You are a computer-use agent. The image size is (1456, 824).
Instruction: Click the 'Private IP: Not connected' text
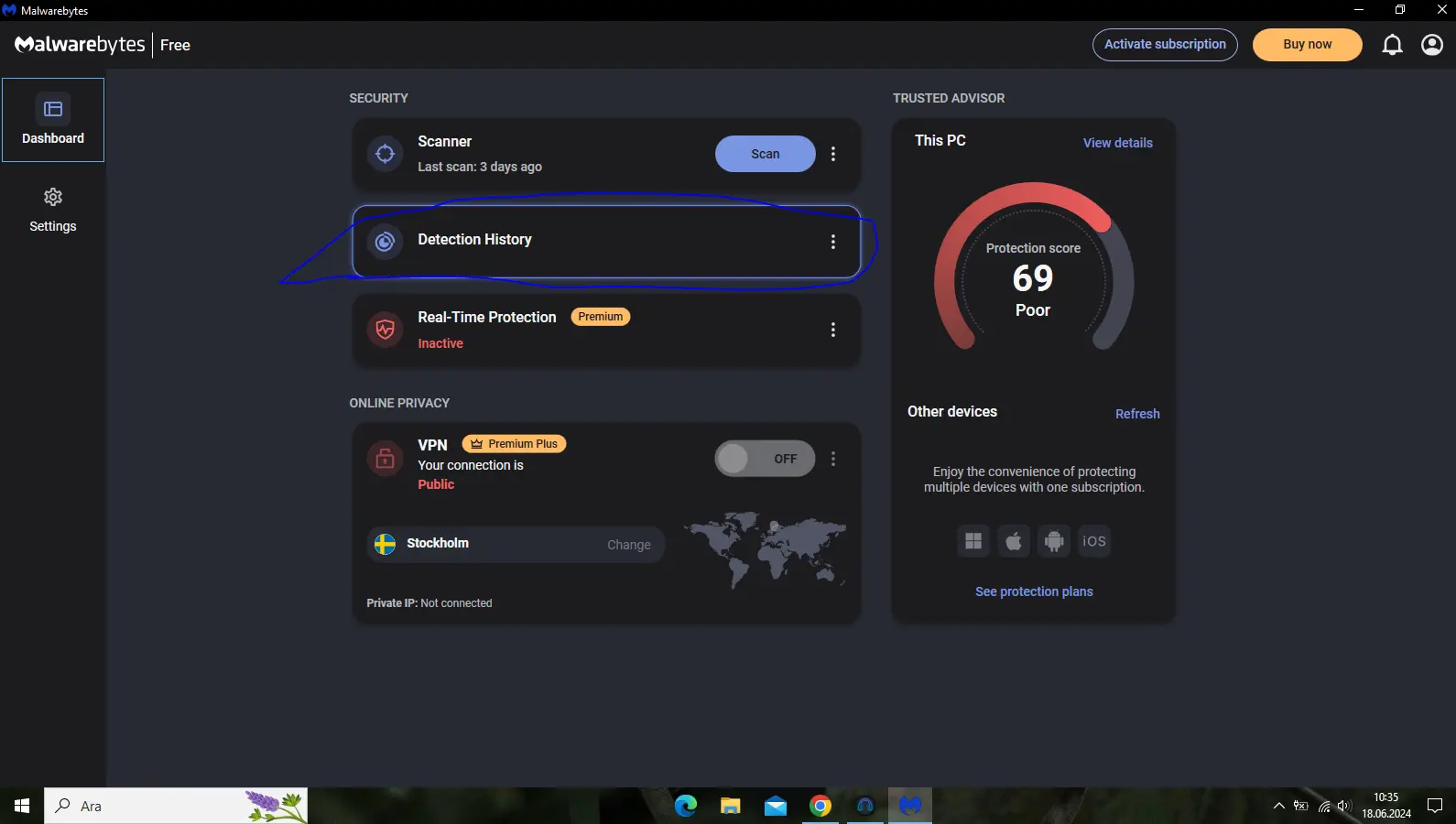429,603
